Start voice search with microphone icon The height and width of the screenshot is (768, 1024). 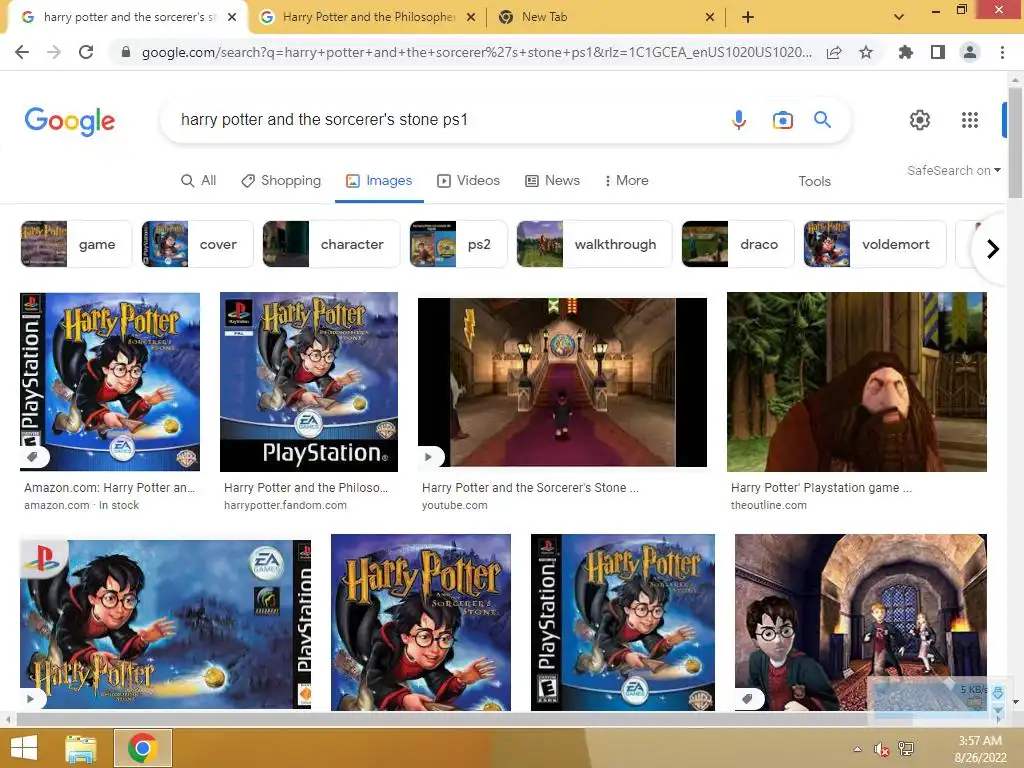[739, 120]
